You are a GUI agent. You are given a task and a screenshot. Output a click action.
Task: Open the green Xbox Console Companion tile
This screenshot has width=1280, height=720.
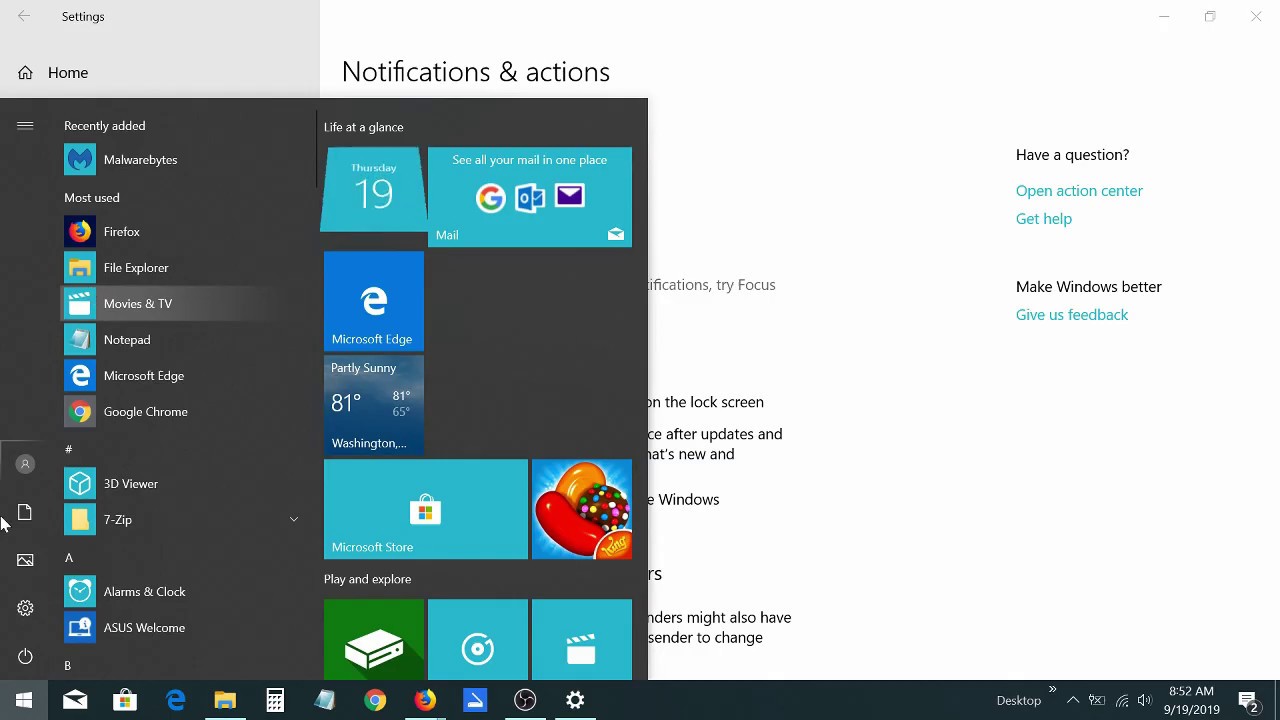tap(374, 640)
